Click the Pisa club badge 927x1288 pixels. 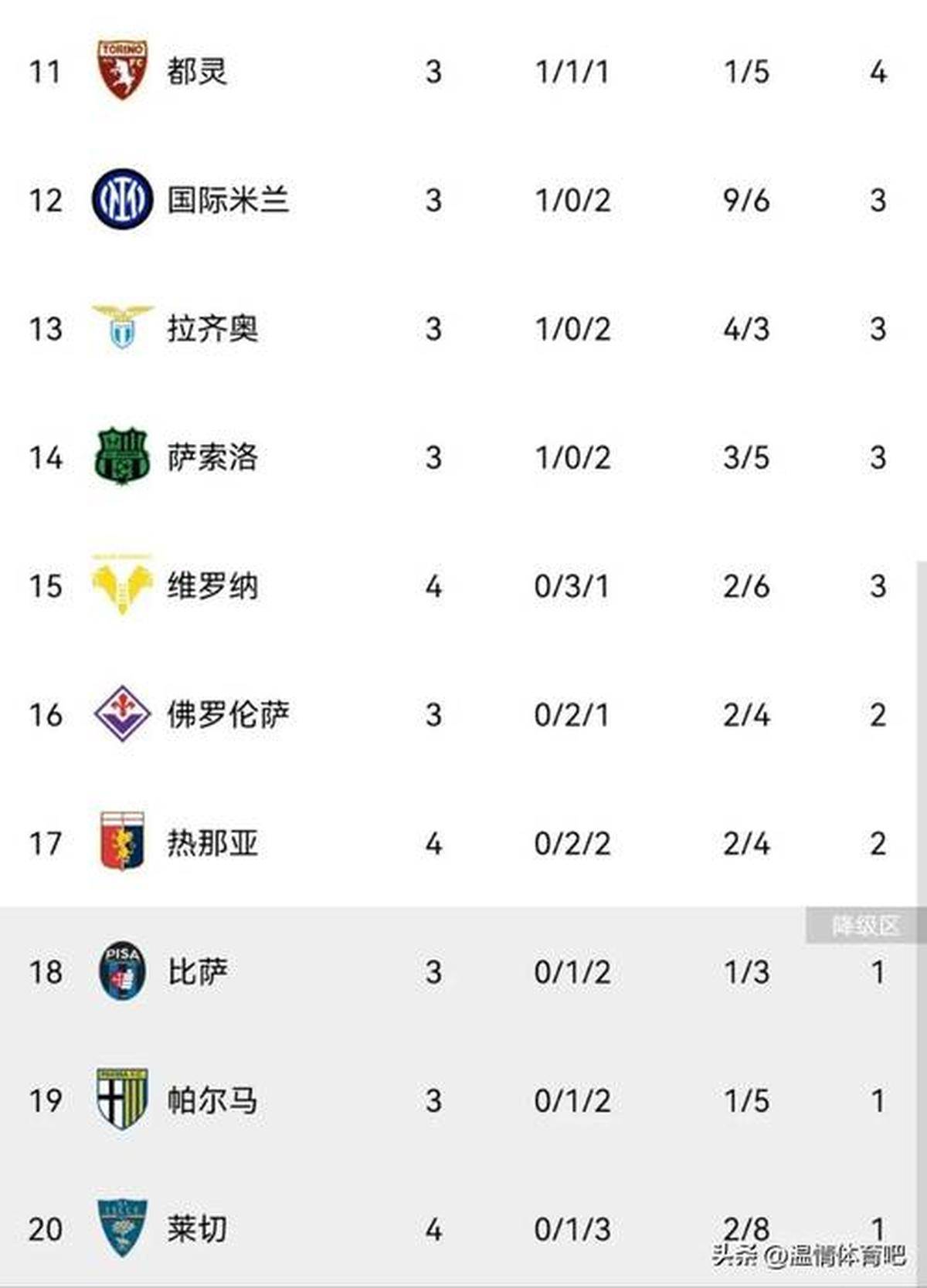click(x=122, y=971)
